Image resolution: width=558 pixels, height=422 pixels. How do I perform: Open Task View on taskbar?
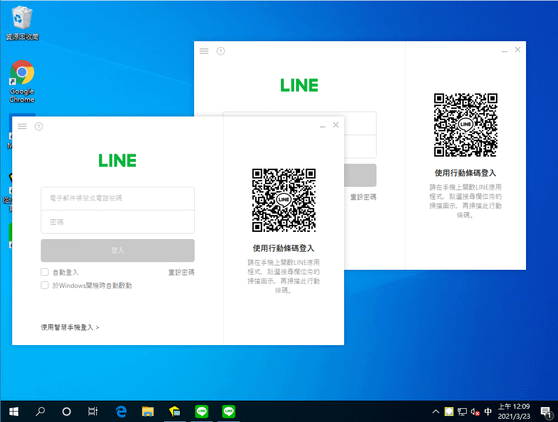tap(93, 412)
